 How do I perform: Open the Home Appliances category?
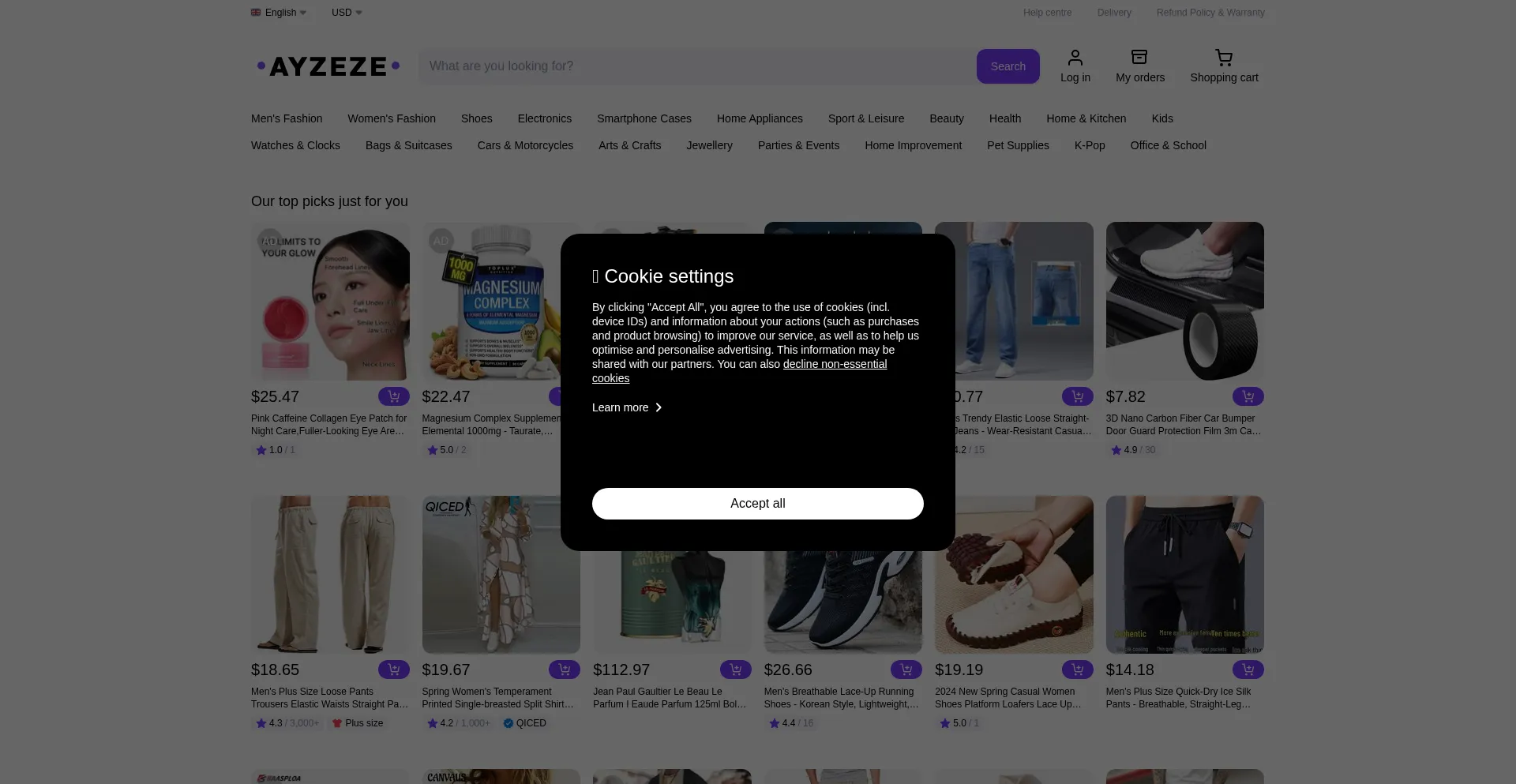760,118
